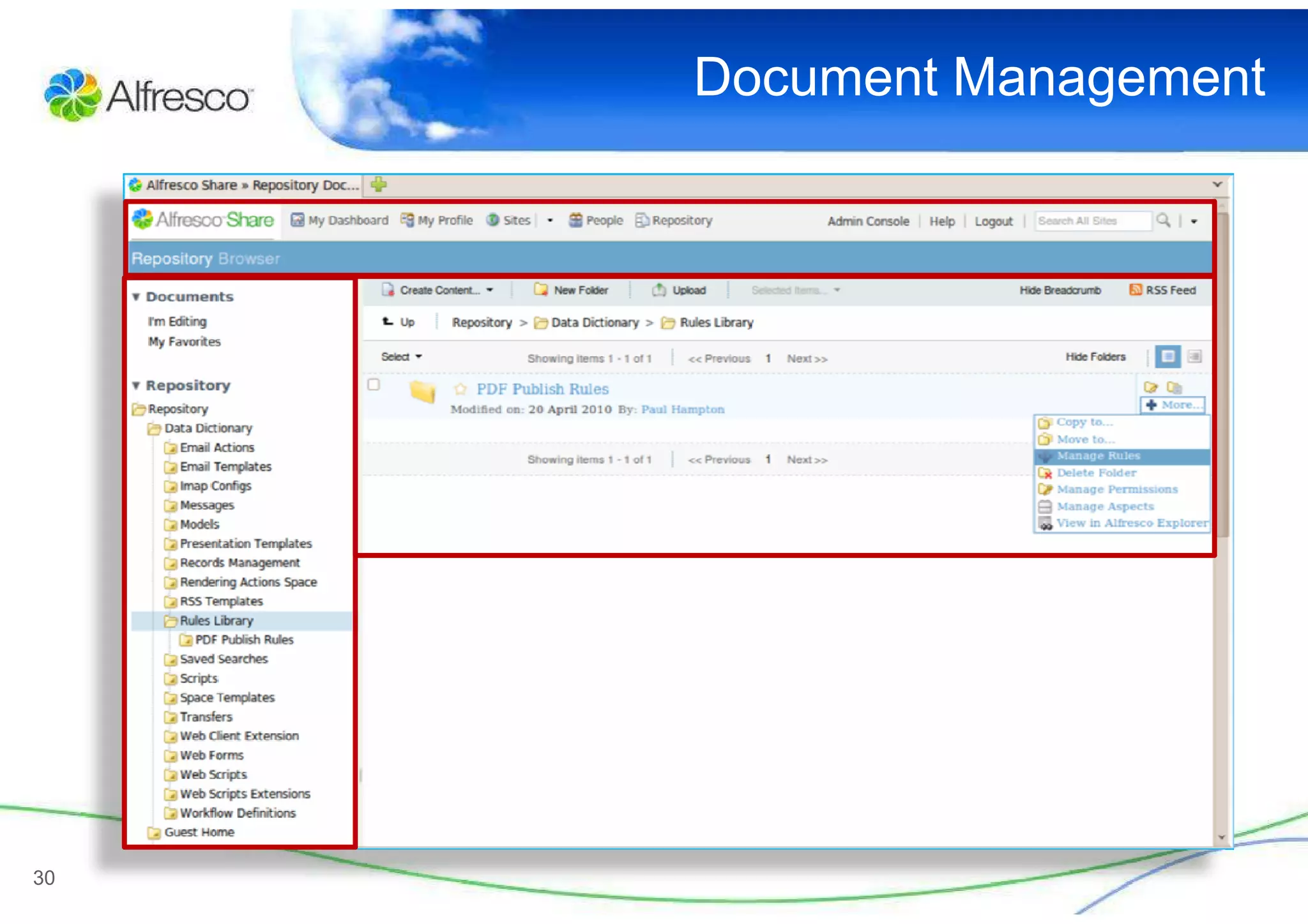The width and height of the screenshot is (1308, 924).
Task: Click Hide Breadcrumb
Action: tap(1060, 291)
